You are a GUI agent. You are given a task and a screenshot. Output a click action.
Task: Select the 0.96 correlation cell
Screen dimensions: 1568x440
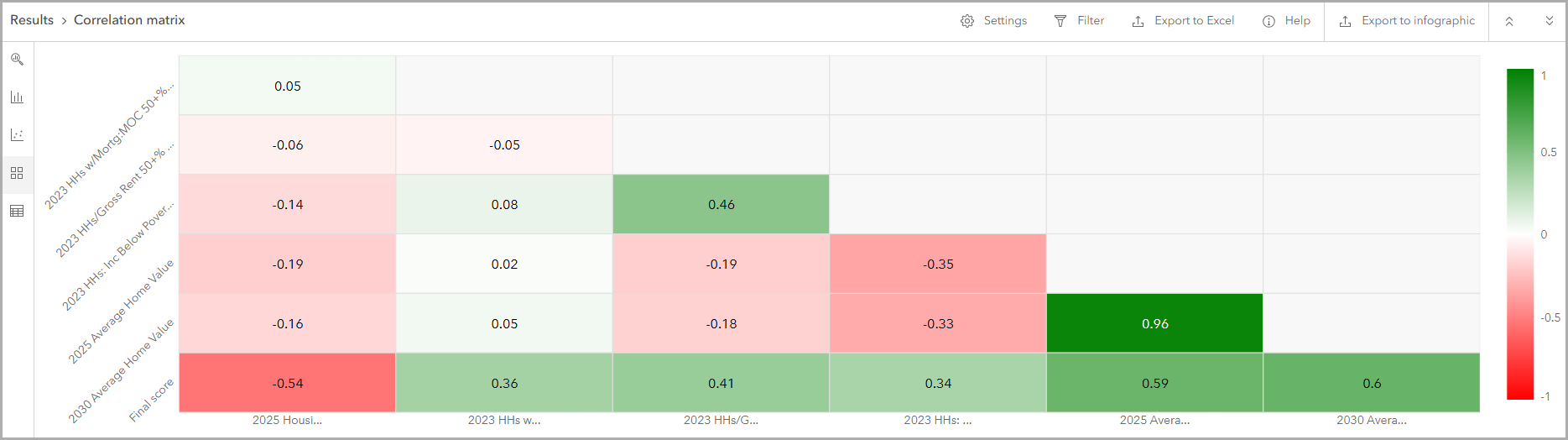(x=1154, y=323)
